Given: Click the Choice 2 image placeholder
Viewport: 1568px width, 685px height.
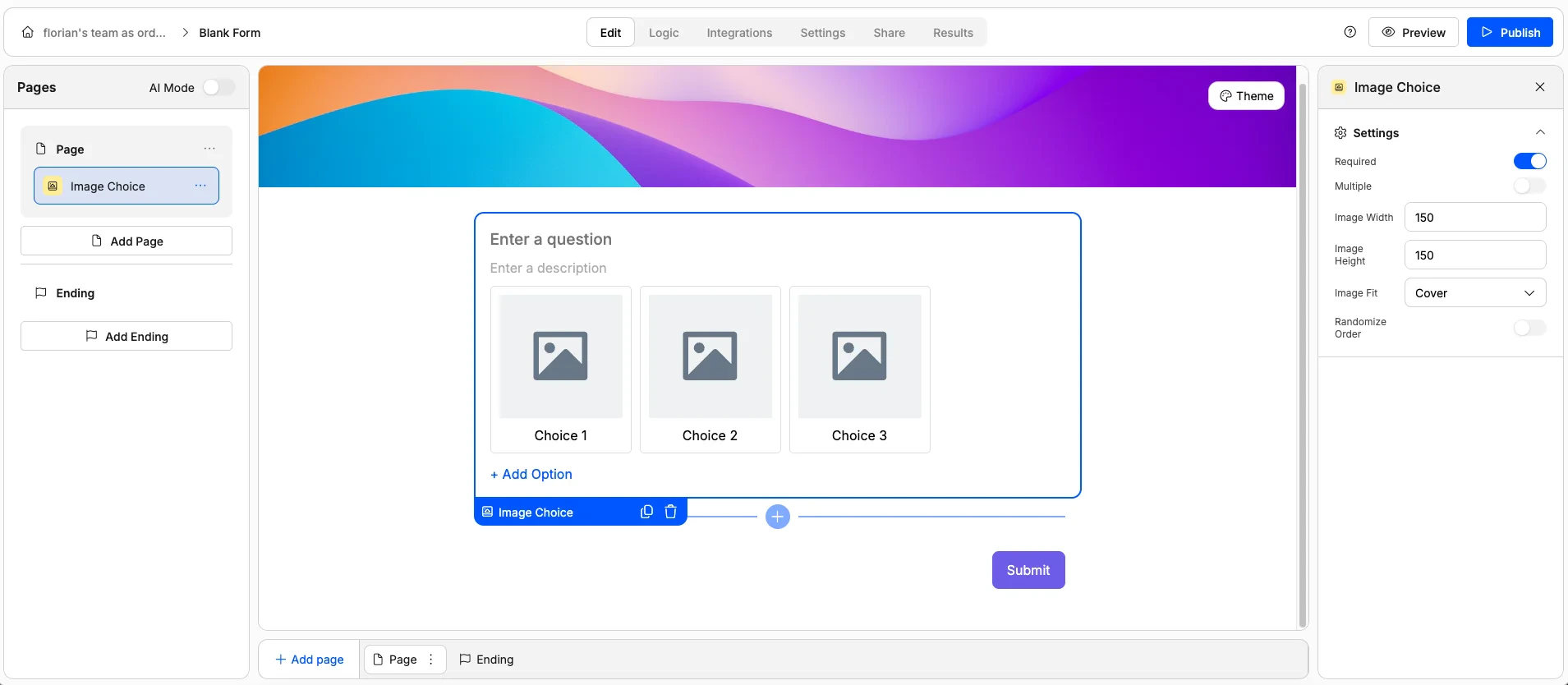Looking at the screenshot, I should tap(710, 356).
